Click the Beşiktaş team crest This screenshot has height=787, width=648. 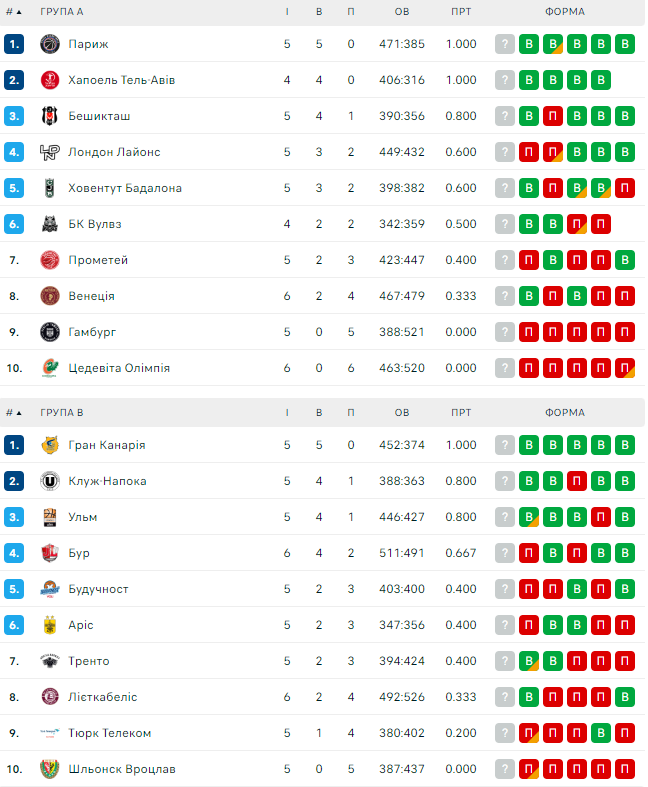50,116
